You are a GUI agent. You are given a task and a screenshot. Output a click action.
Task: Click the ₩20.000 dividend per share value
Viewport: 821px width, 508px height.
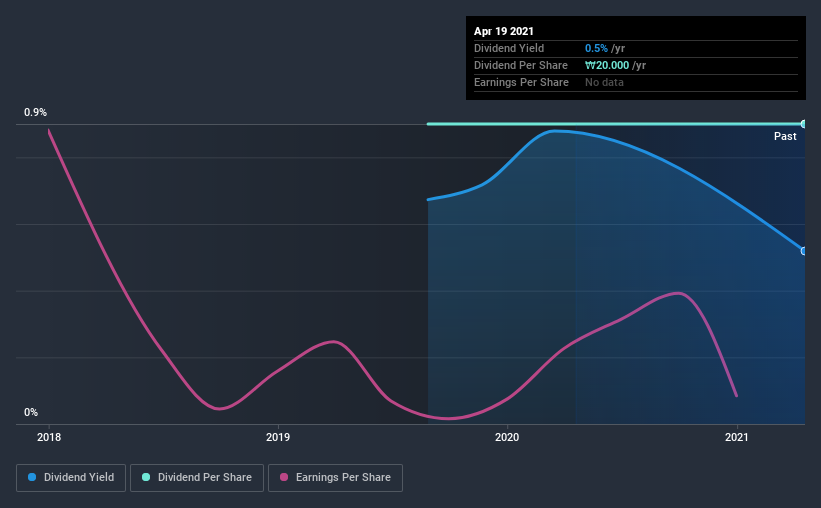[607, 65]
